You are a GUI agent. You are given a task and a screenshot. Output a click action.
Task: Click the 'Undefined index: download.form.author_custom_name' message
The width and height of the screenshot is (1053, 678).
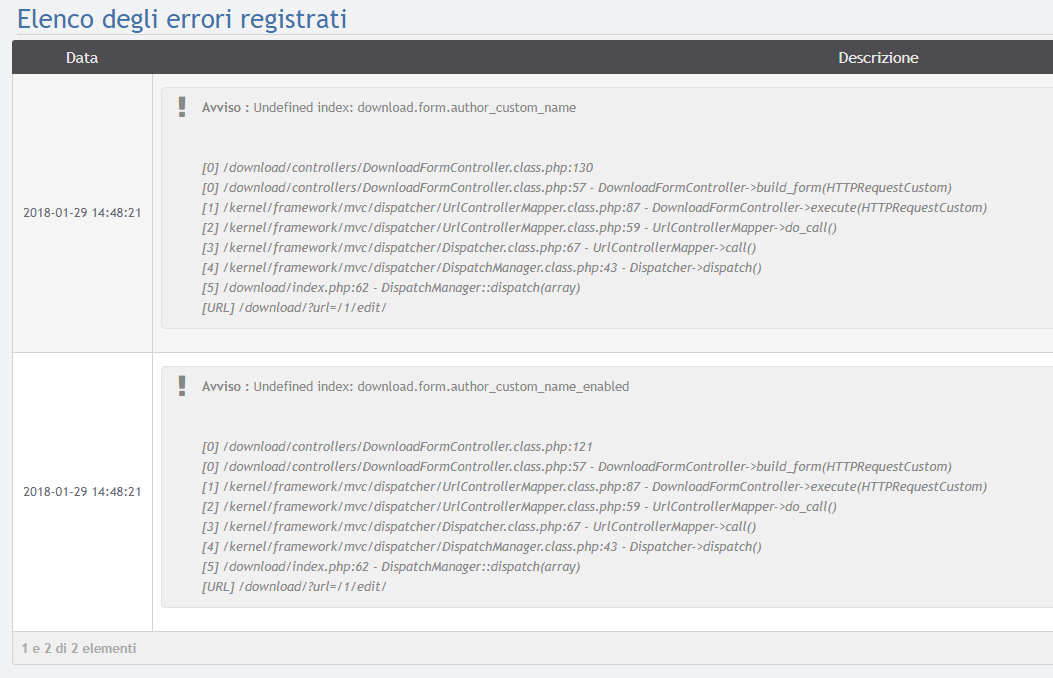(x=414, y=108)
